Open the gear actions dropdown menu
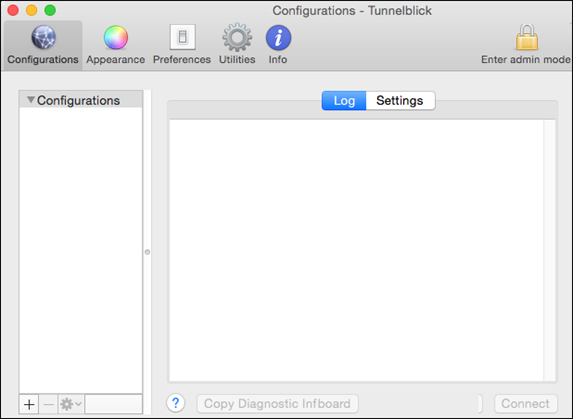573x419 pixels. (71, 404)
